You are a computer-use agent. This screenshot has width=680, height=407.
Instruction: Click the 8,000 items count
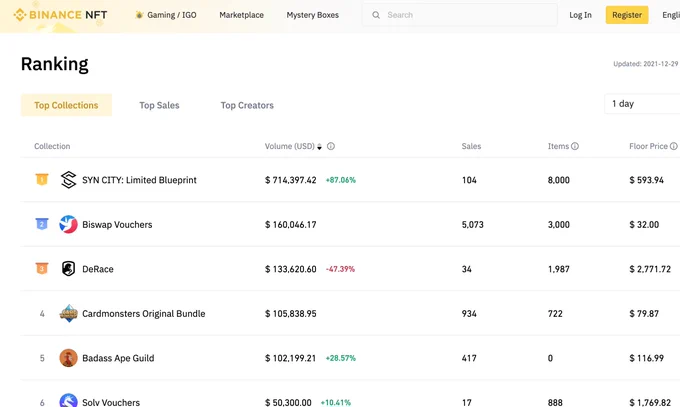coord(559,180)
